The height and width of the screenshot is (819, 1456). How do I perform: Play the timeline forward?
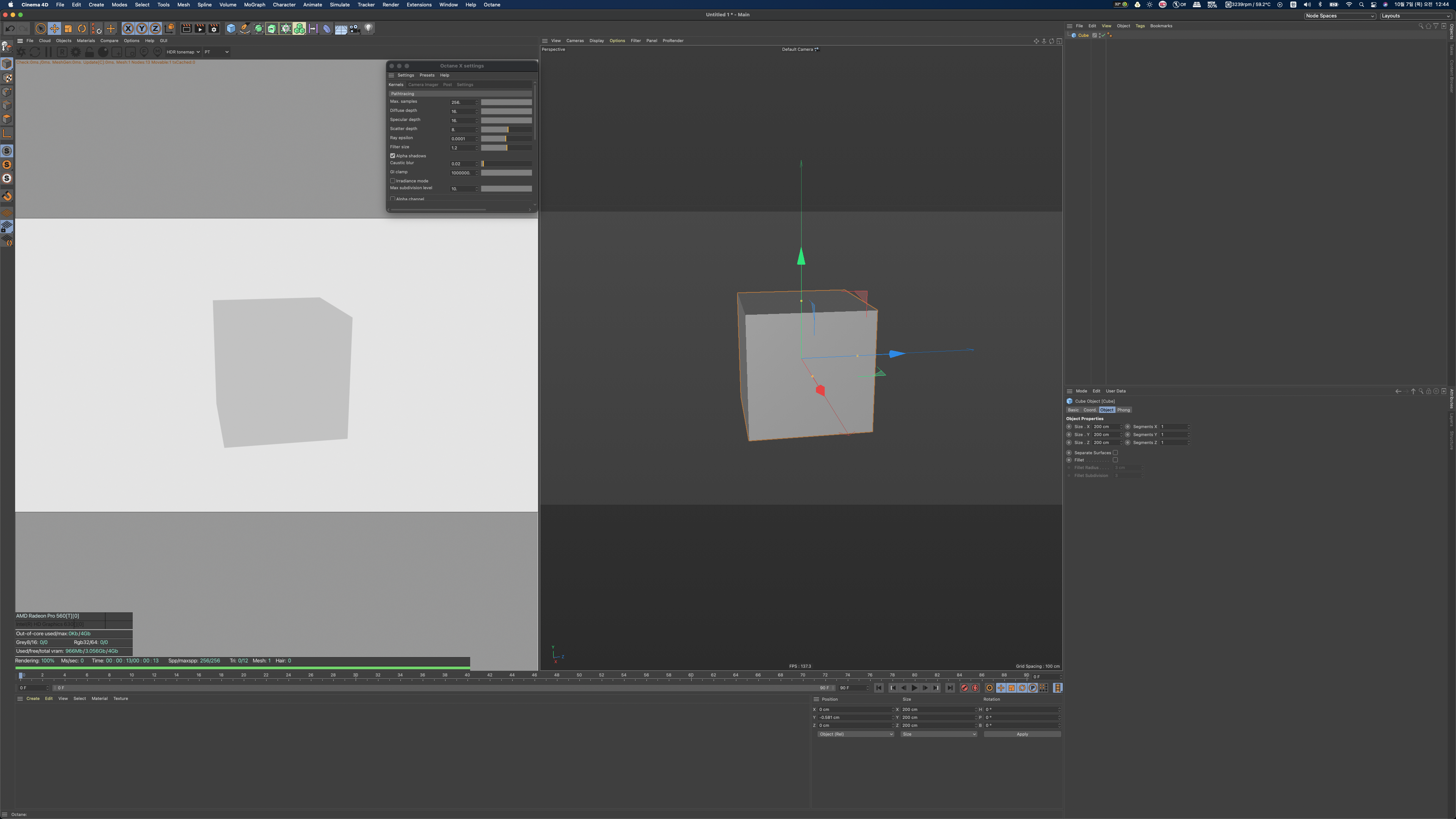click(x=915, y=688)
